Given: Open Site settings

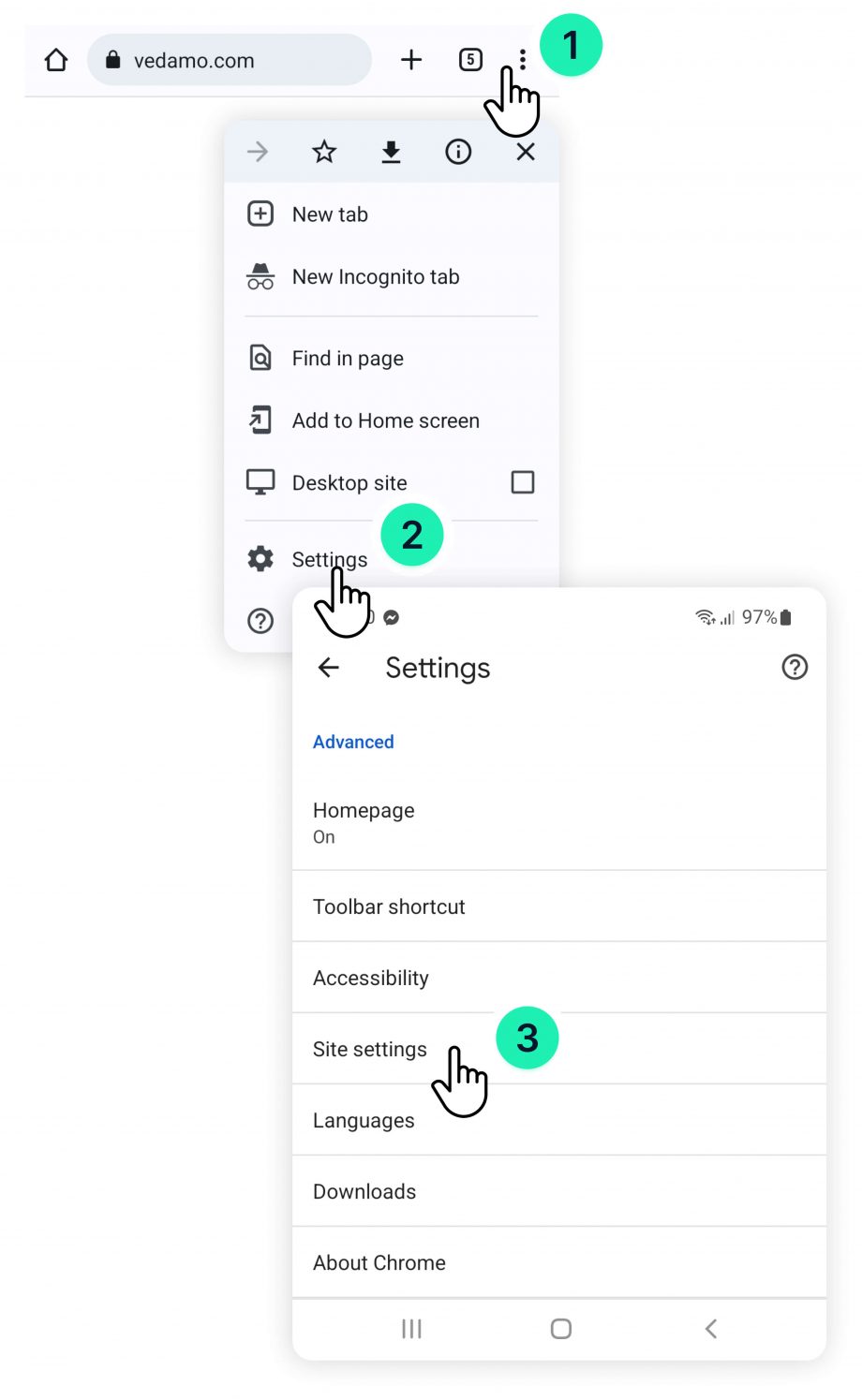Looking at the screenshot, I should coord(369,1049).
